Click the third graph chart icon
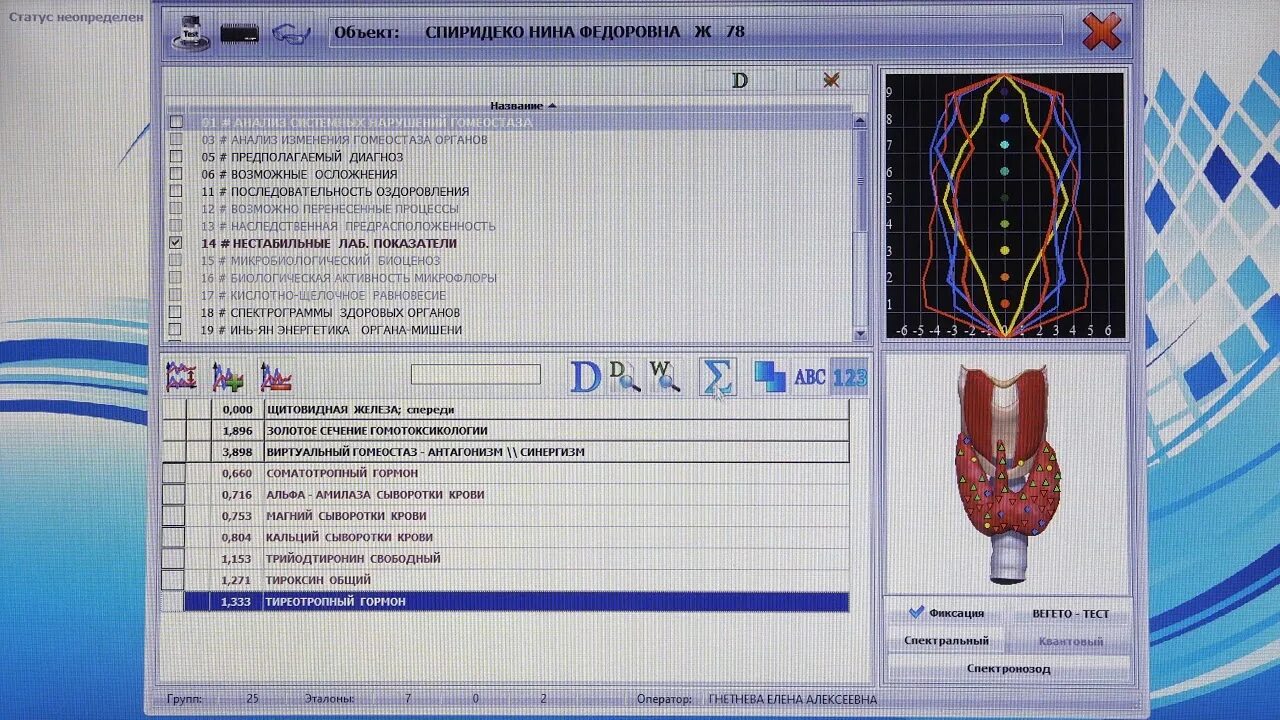Viewport: 1280px width, 720px height. [275, 376]
